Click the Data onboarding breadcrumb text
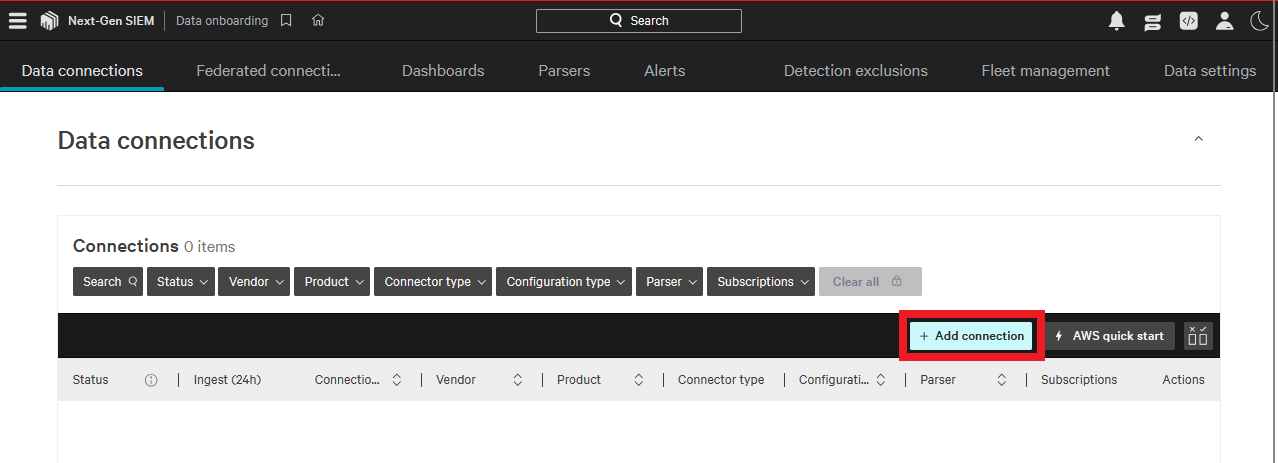The height and width of the screenshot is (463, 1278). tap(222, 21)
